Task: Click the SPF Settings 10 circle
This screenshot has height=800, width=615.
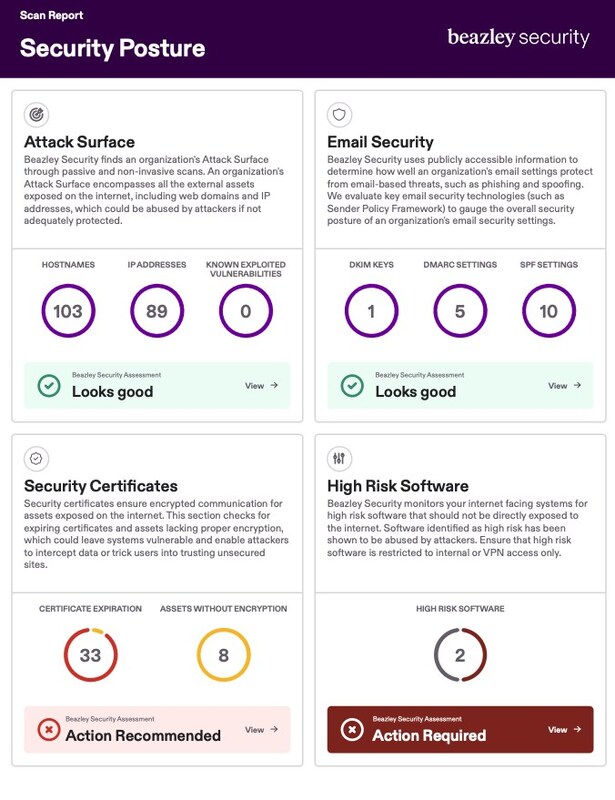Action: pyautogui.click(x=549, y=311)
